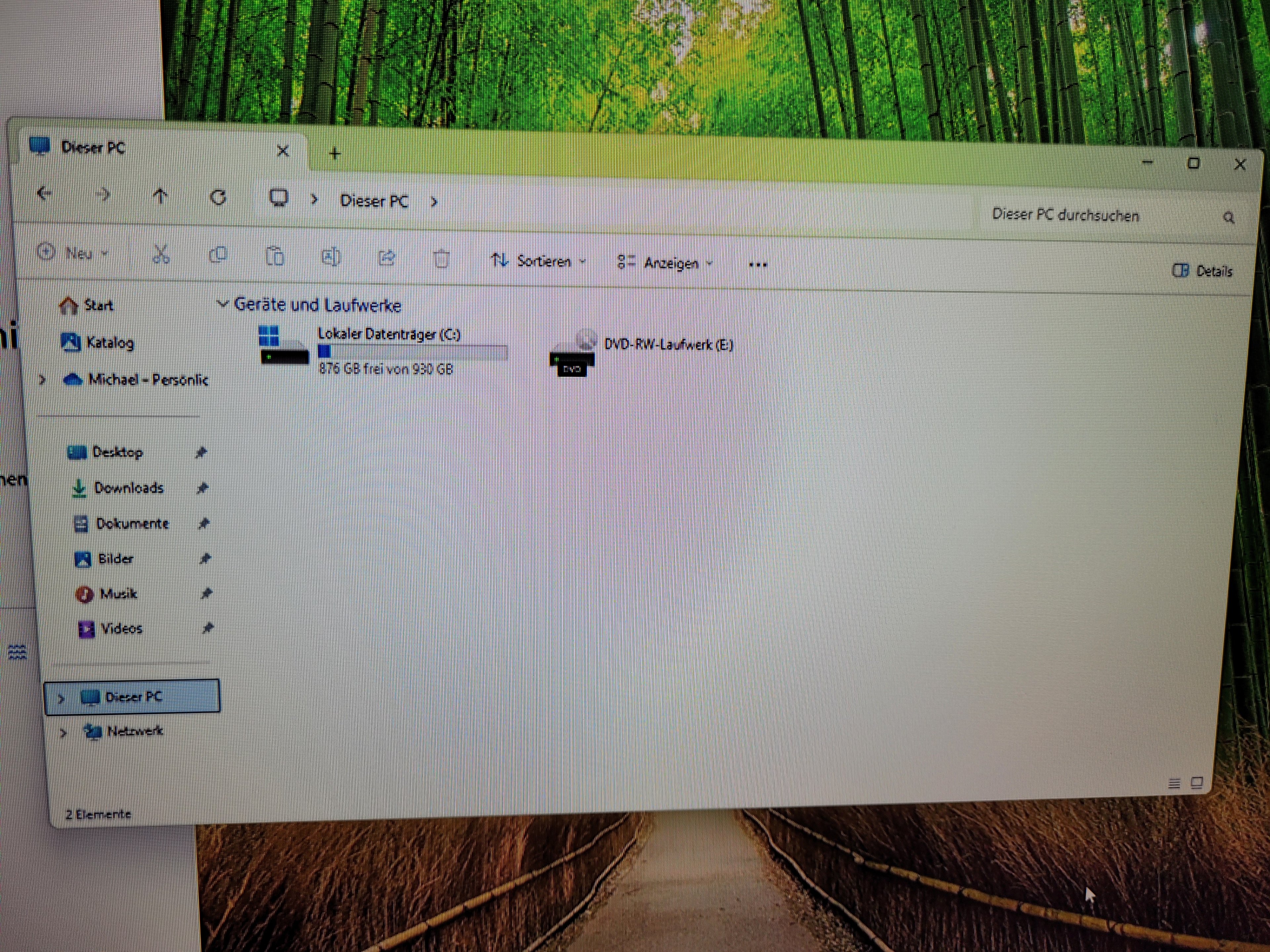This screenshot has width=1270, height=952.
Task: Switch to large icons view toggle
Action: [x=1197, y=783]
